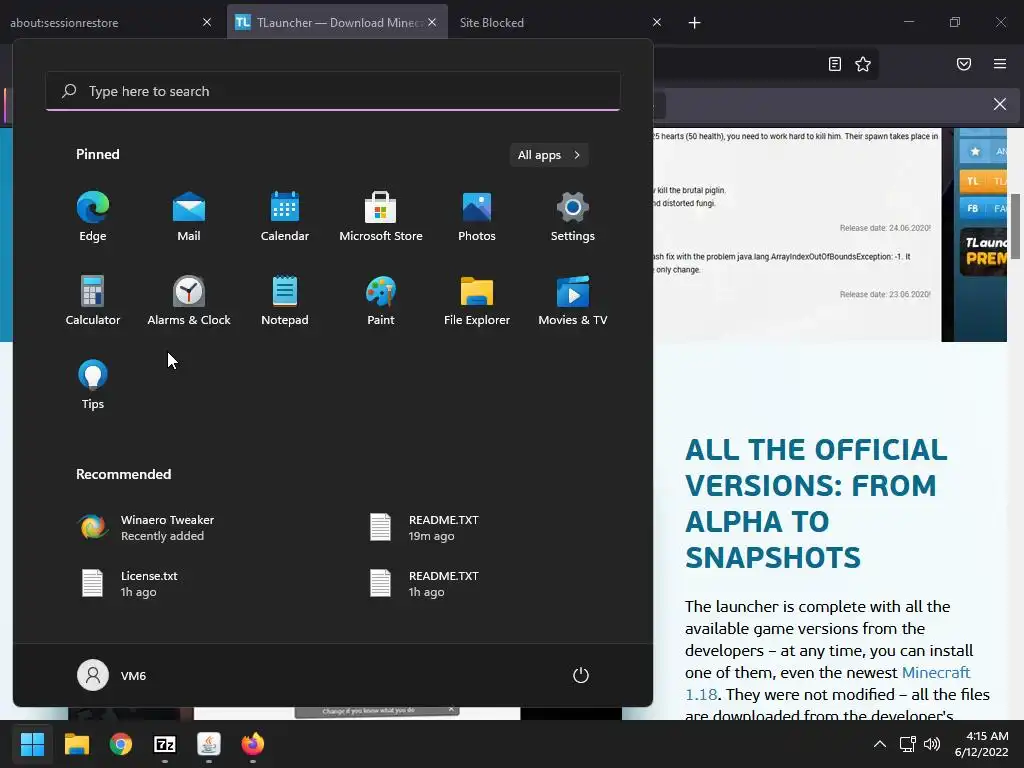
Task: Click the Windows Start button on taskbar
Action: (x=32, y=744)
